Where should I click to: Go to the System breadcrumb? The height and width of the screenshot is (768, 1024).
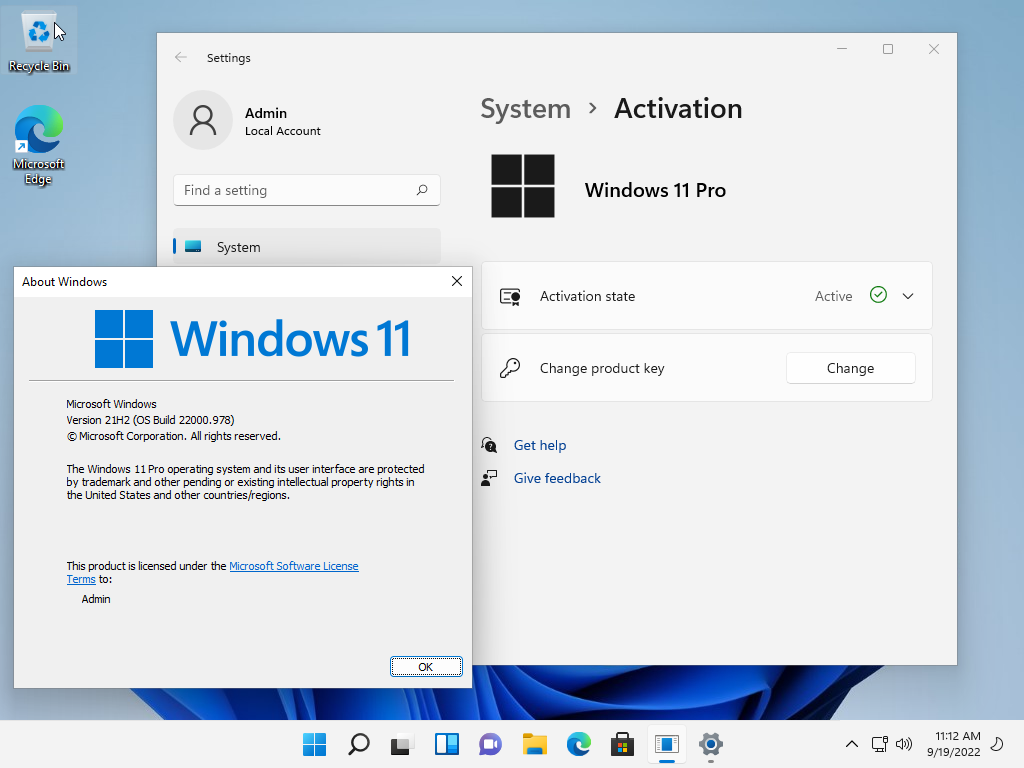pyautogui.click(x=526, y=108)
